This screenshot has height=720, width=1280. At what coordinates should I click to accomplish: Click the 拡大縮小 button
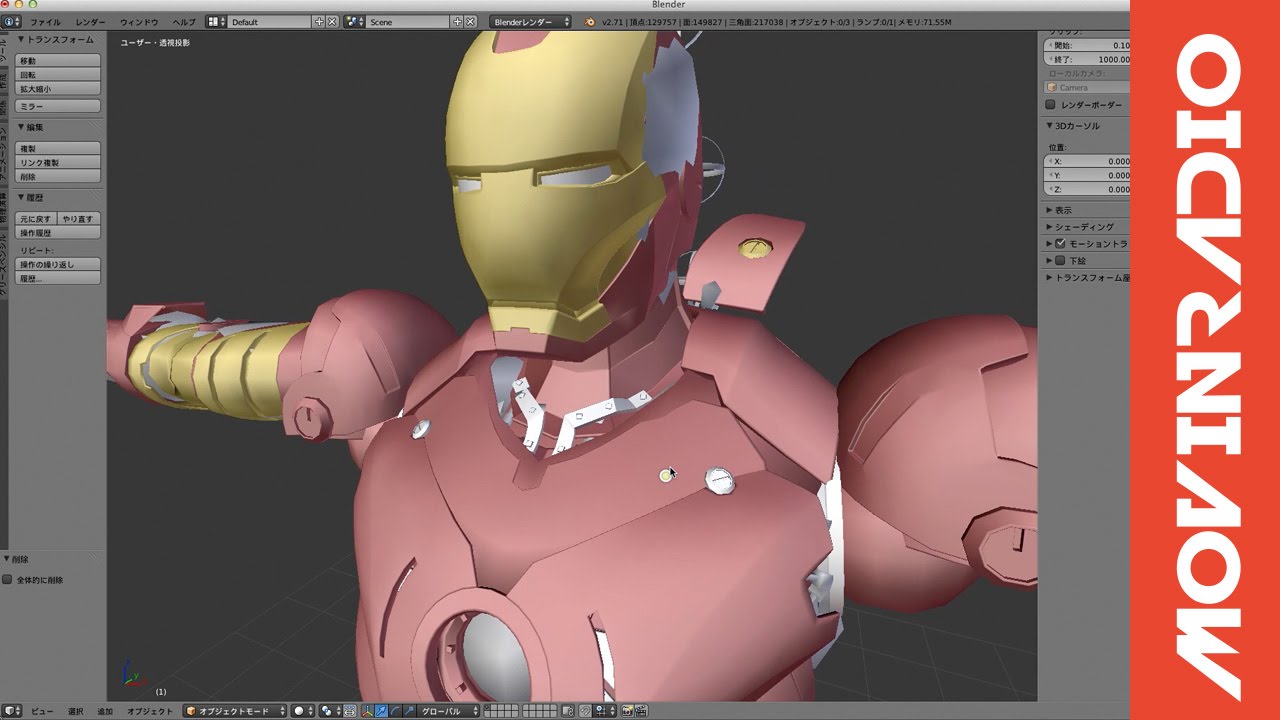click(58, 89)
